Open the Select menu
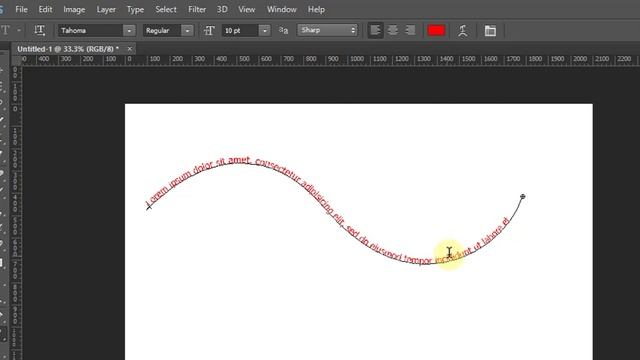Screen dimensions: 640x360 [x=166, y=9]
